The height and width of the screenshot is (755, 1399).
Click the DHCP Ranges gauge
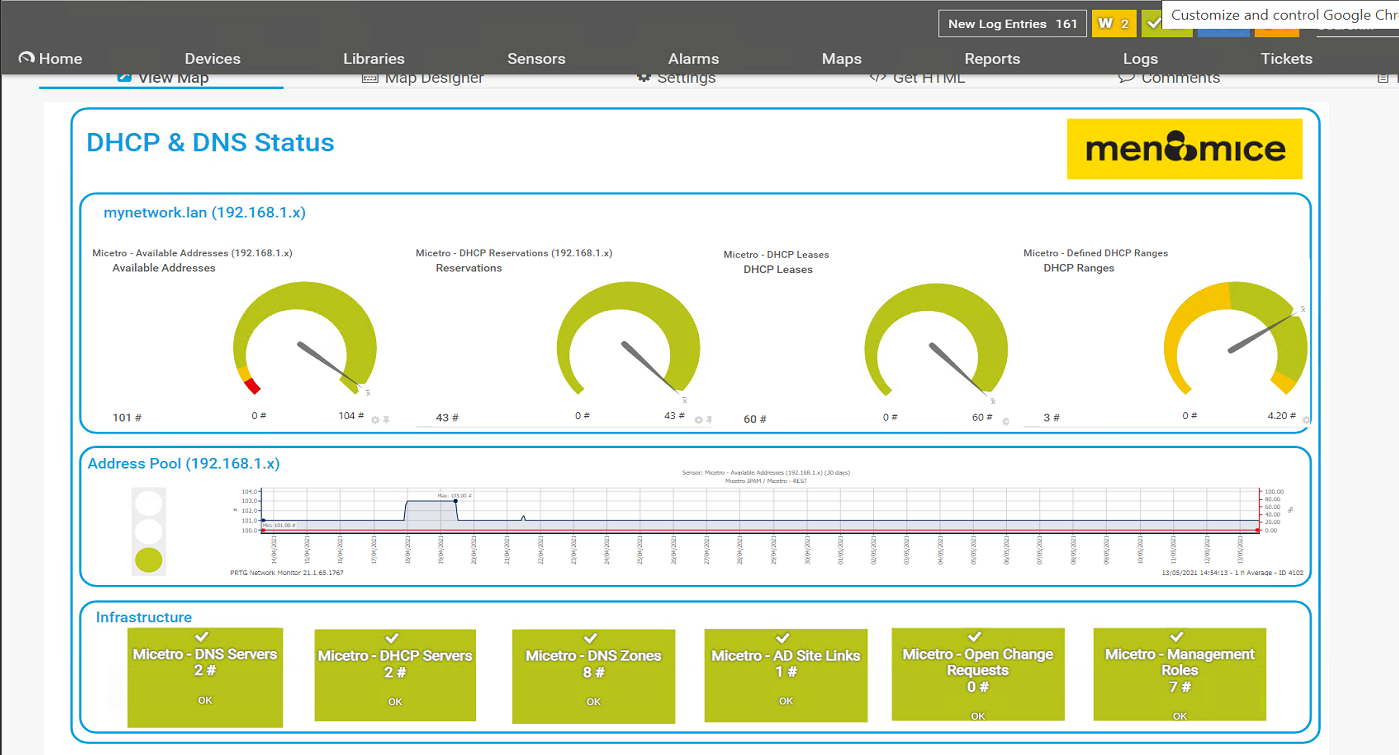pyautogui.click(x=1236, y=345)
